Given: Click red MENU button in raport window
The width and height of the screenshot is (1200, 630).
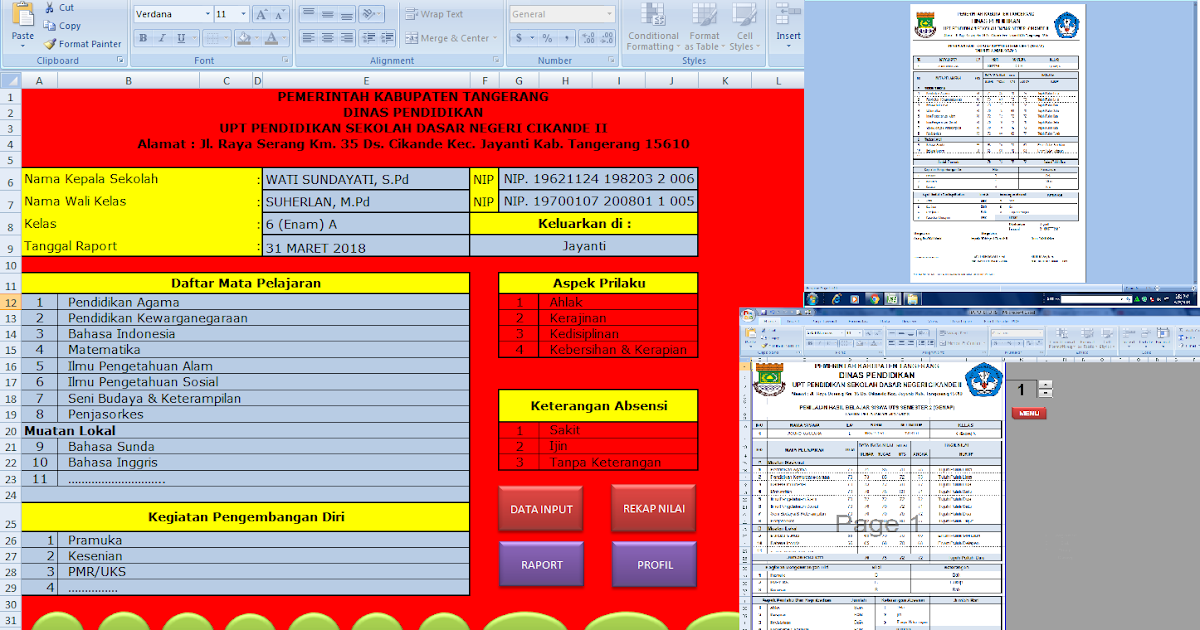Looking at the screenshot, I should coord(1029,413).
